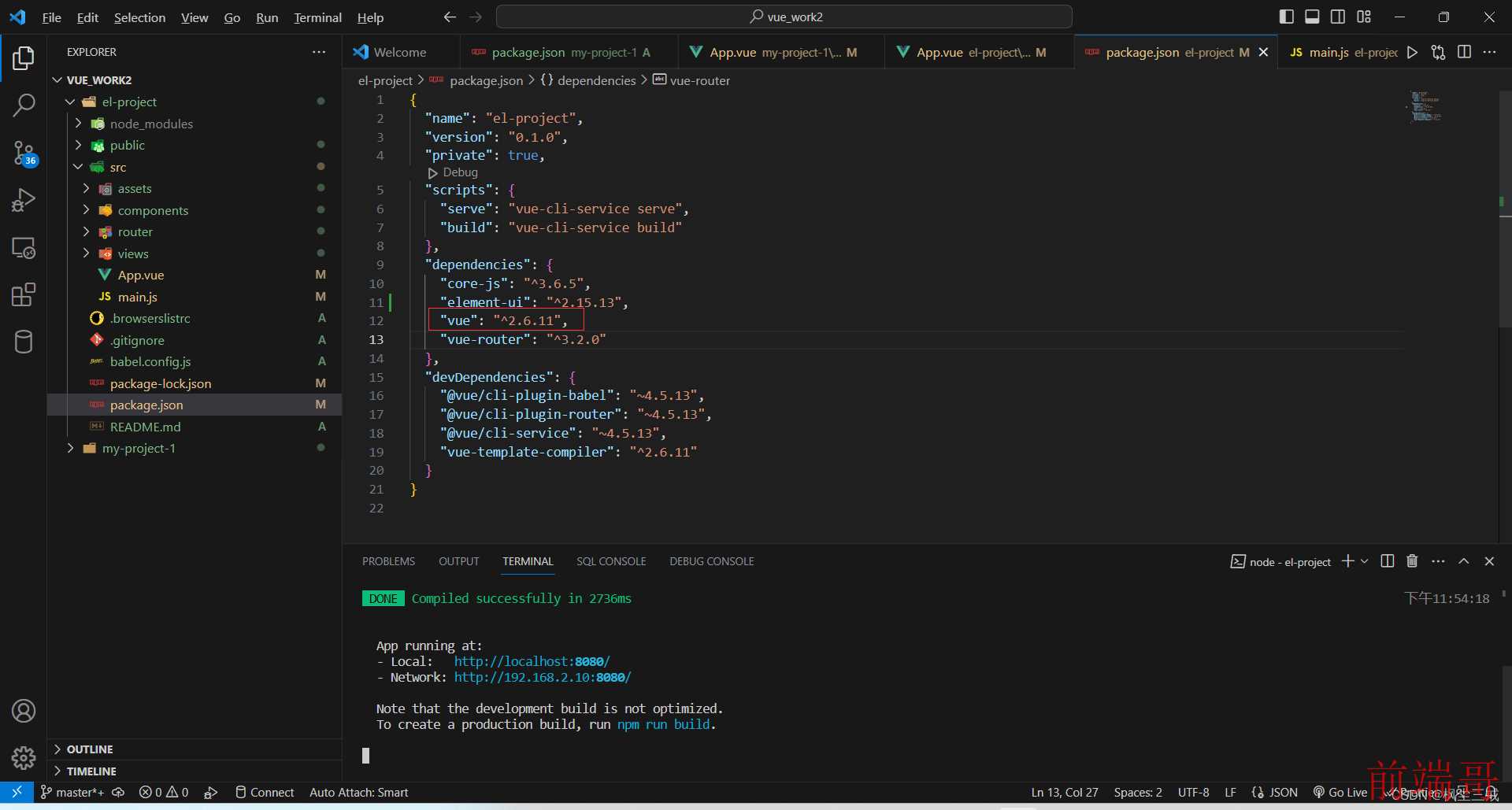
Task: Click the new terminal plus icon
Action: point(1348,561)
